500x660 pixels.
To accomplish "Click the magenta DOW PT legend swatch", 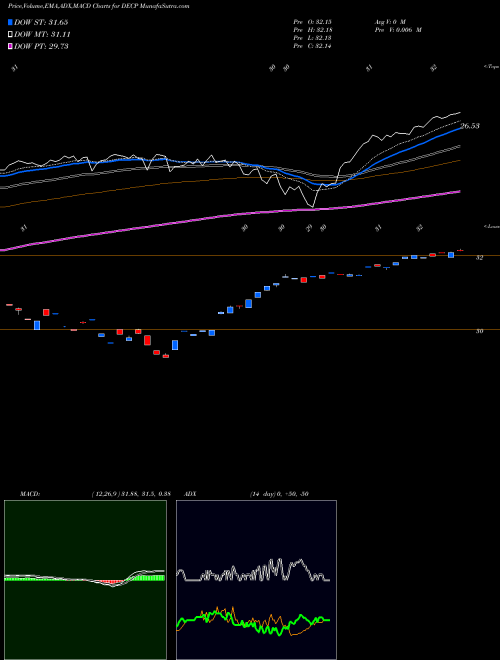I will (10, 46).
